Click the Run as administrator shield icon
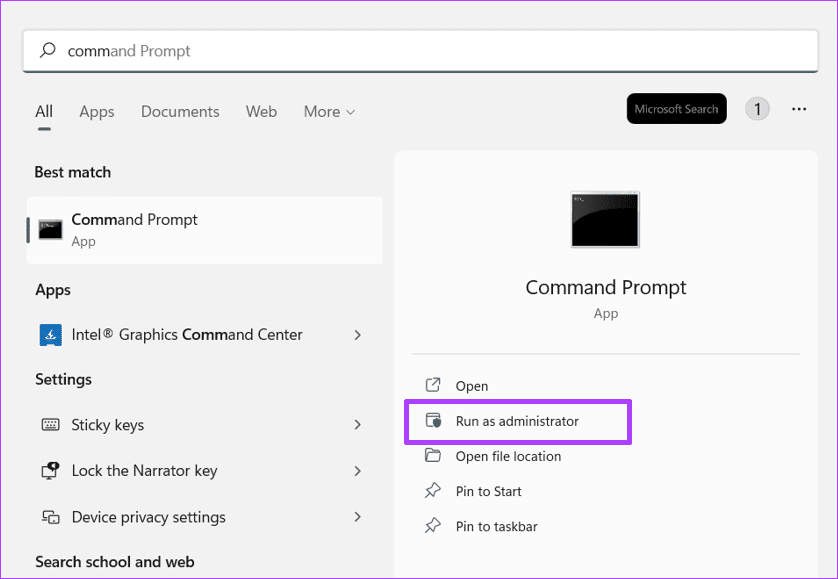The height and width of the screenshot is (579, 838). coord(433,420)
